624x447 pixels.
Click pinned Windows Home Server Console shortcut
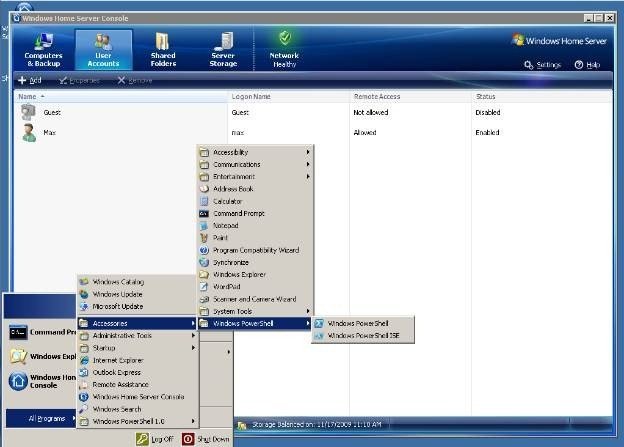(42, 381)
